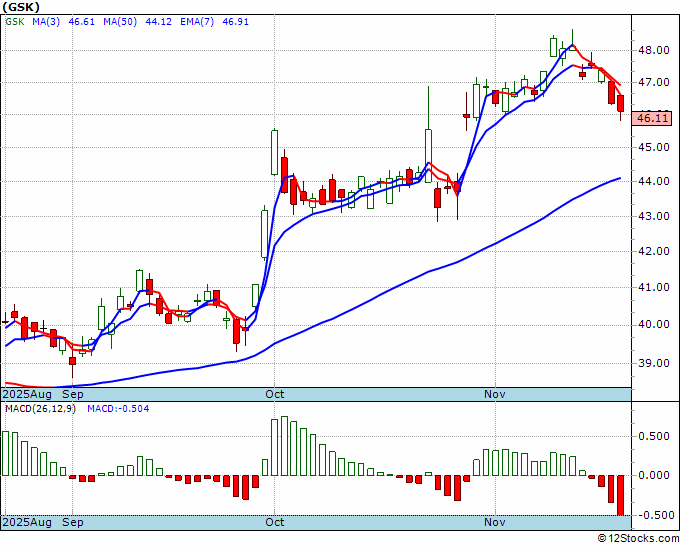Viewport: 680px width, 546px height.
Task: Click the MACD(26,12,9) indicator label
Action: tap(40, 409)
